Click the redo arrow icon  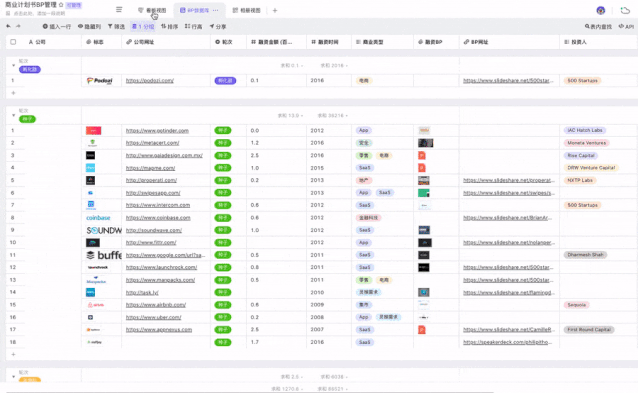[x=18, y=26]
